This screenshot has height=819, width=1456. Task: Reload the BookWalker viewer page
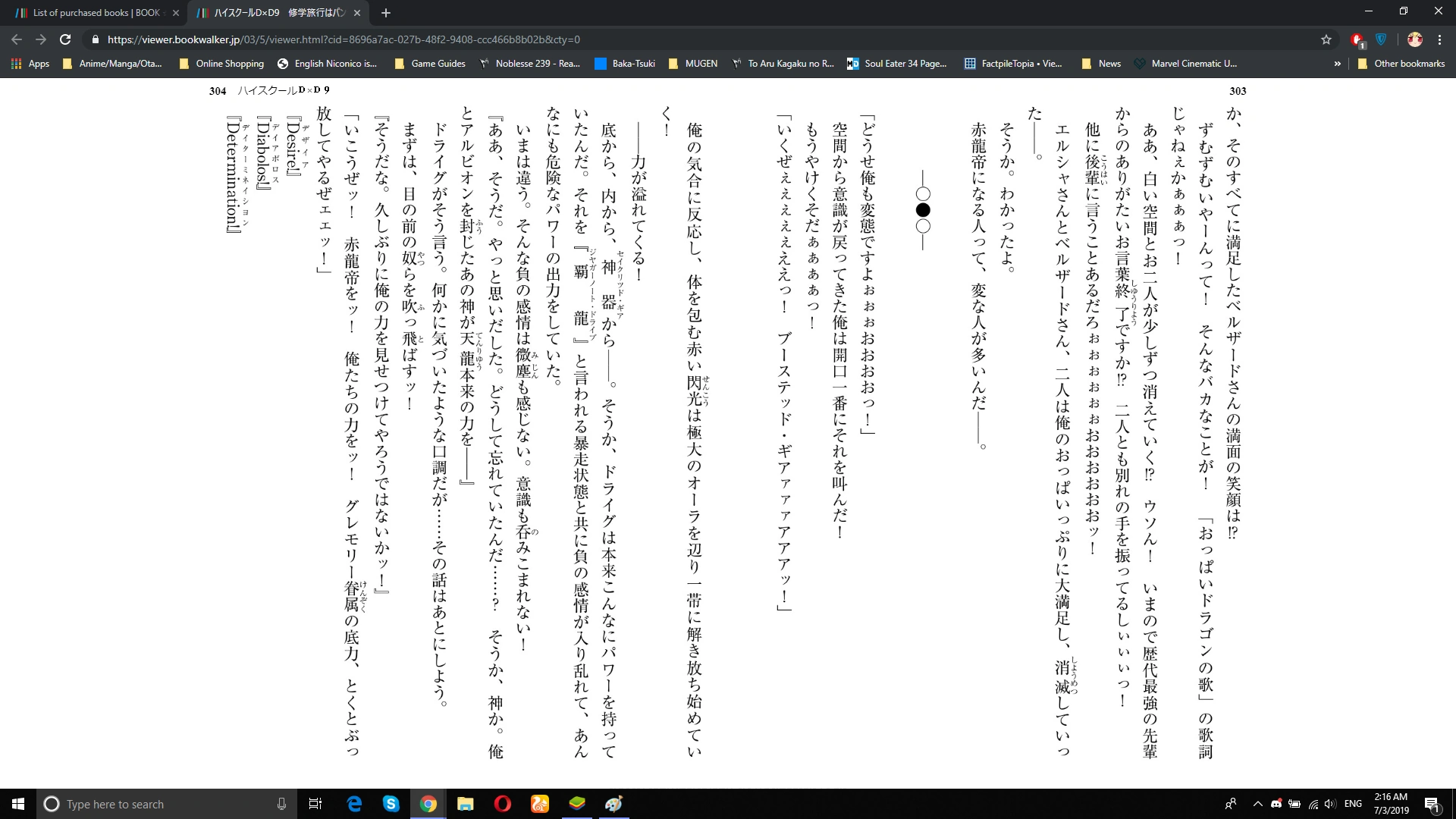tap(65, 39)
